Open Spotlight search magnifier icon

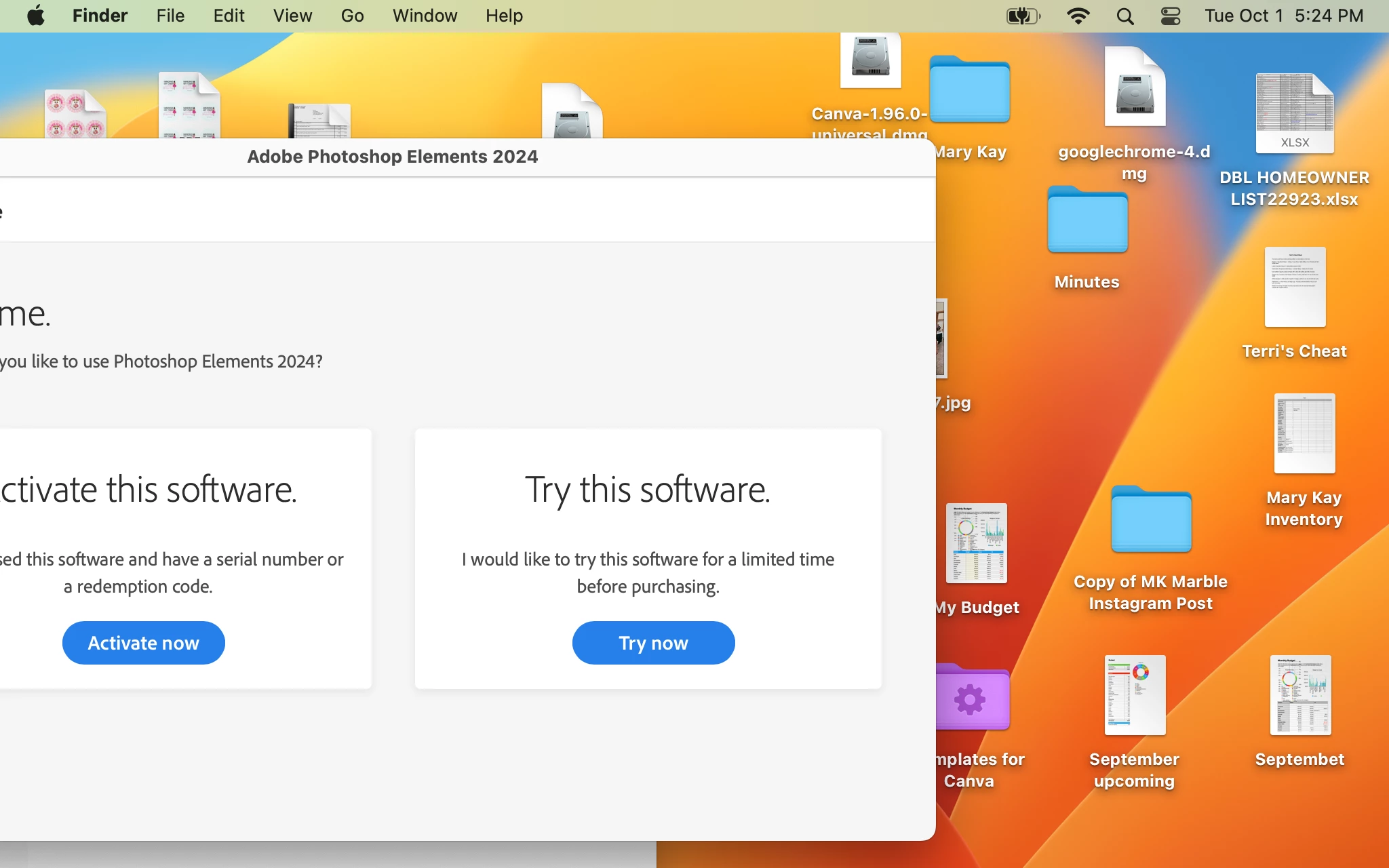[x=1124, y=16]
